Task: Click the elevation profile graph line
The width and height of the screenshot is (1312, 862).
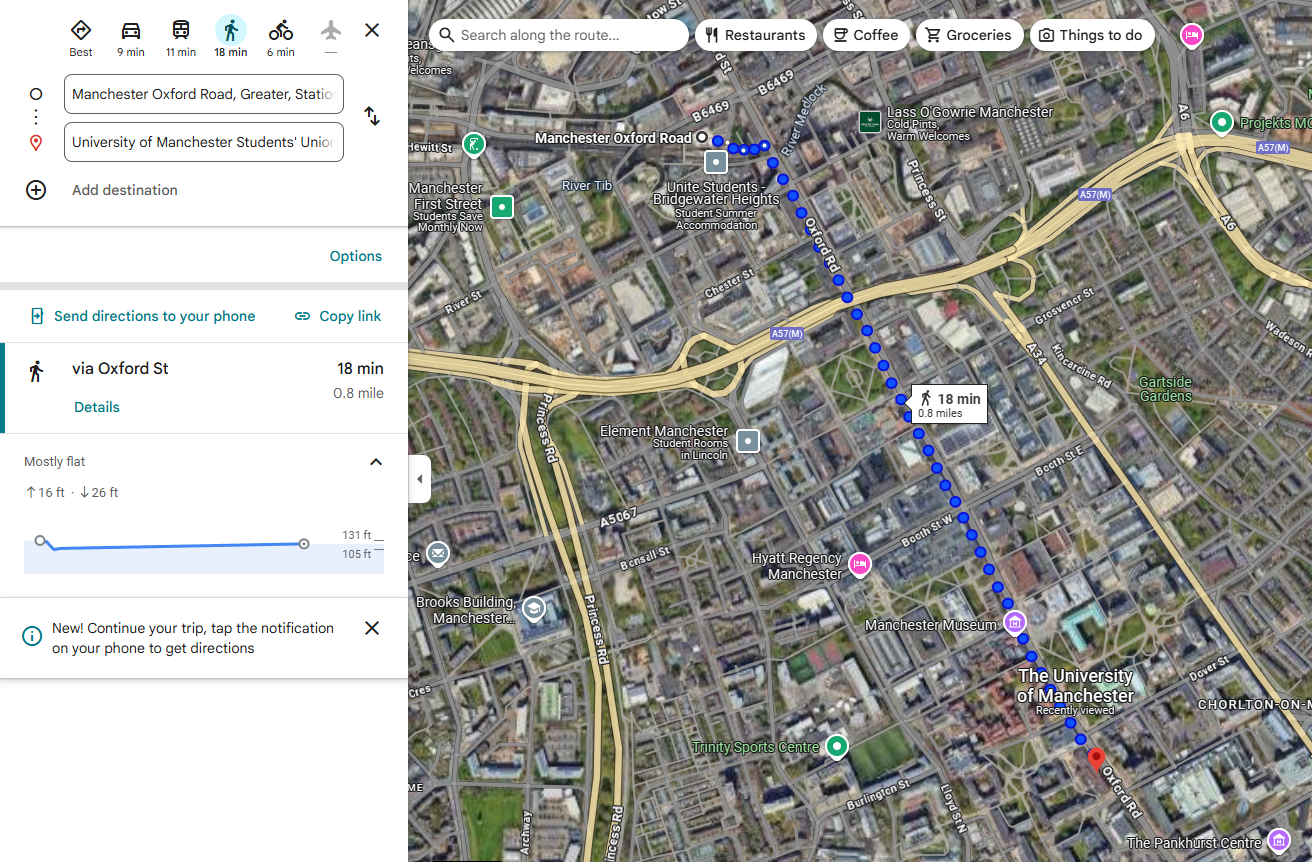Action: tap(172, 545)
